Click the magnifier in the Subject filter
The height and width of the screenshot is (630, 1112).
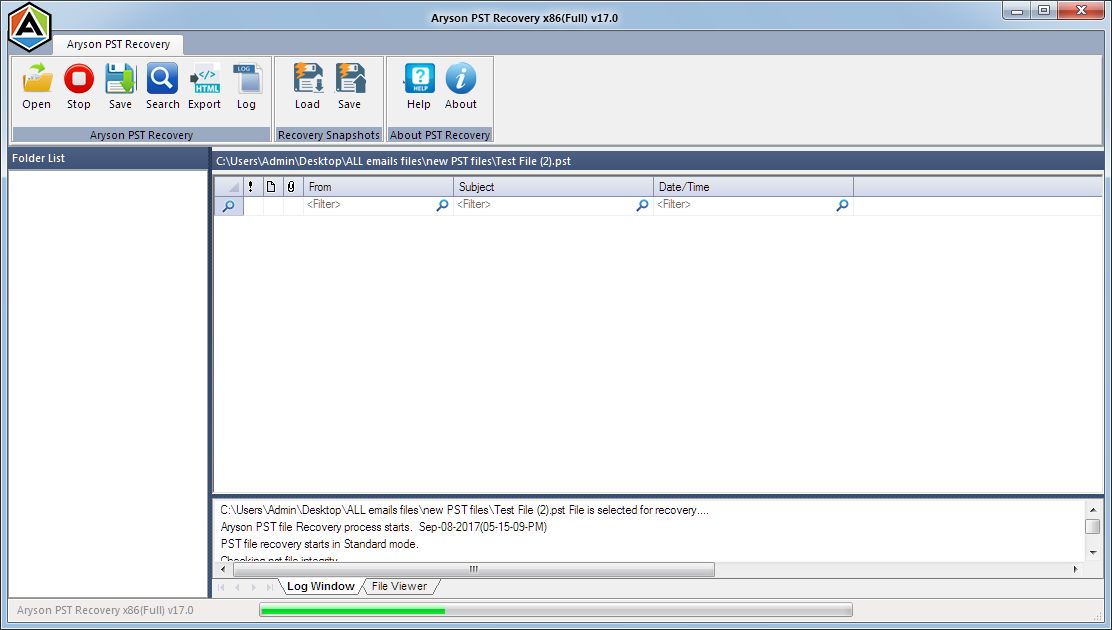pos(643,205)
